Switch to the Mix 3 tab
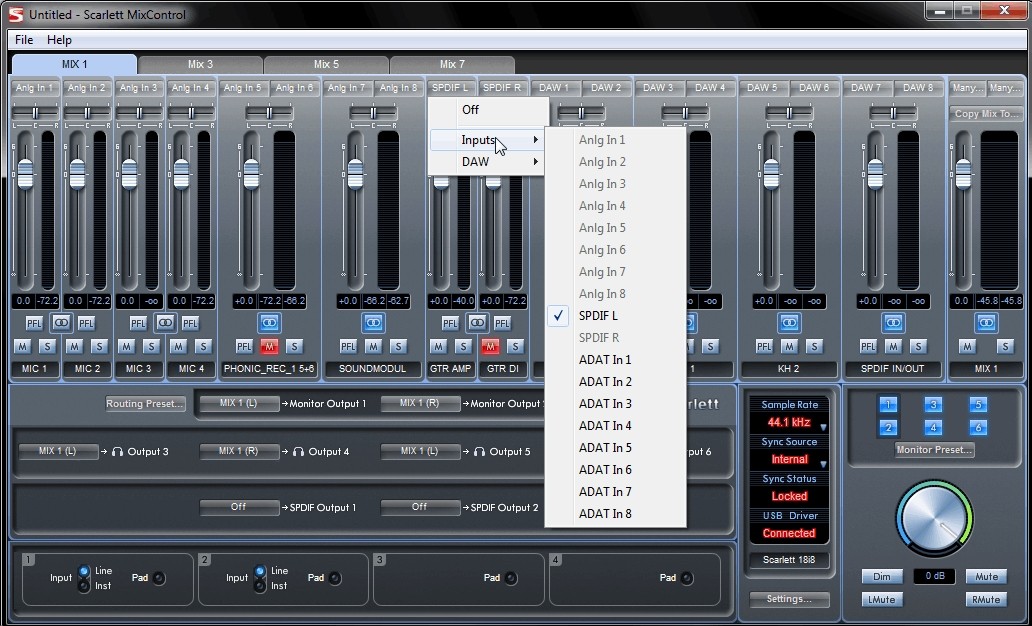 200,65
